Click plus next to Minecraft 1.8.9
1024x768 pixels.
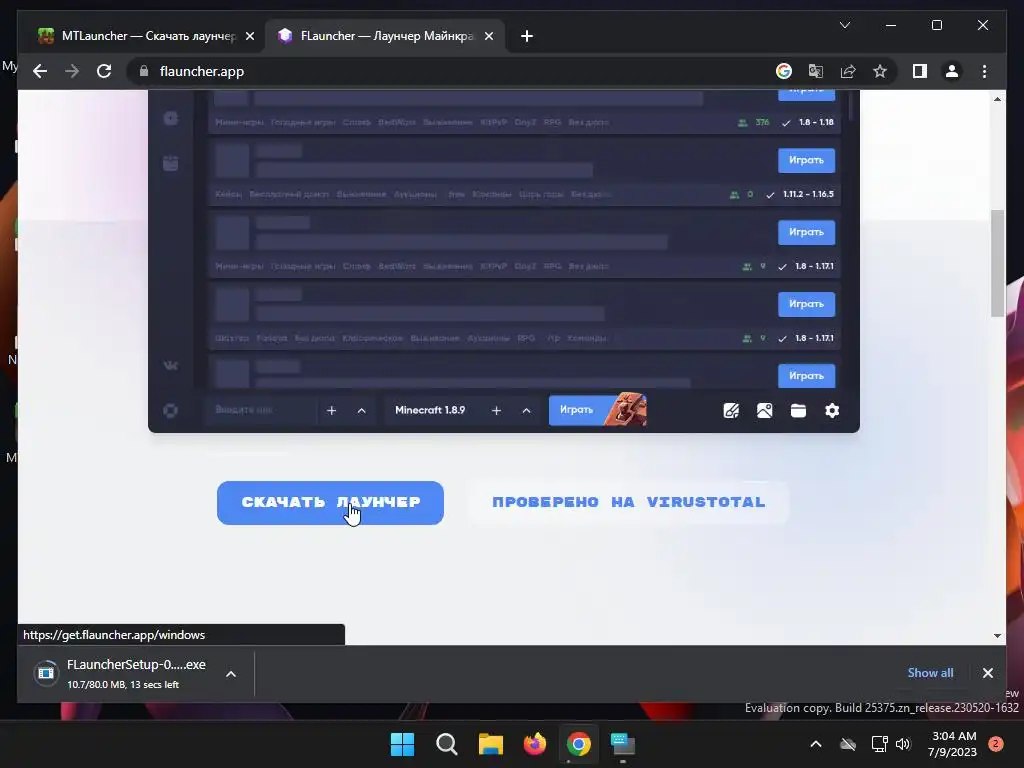coord(496,410)
